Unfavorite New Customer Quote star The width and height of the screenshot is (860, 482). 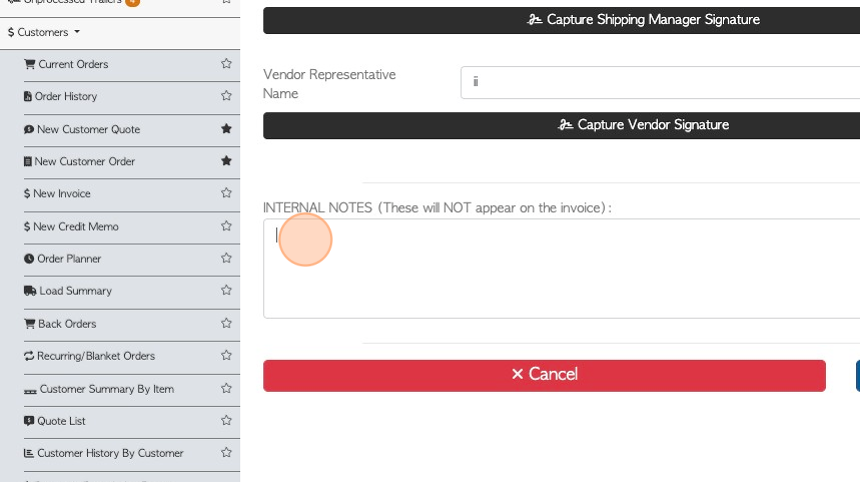pos(226,129)
